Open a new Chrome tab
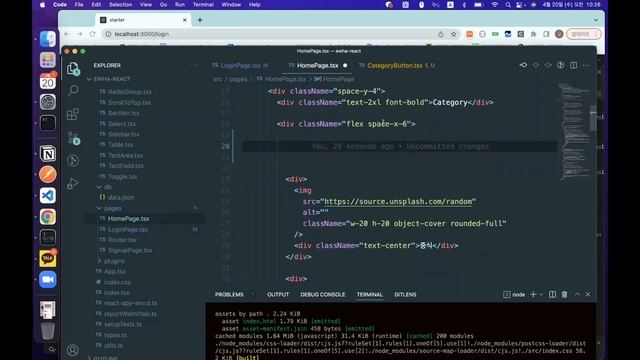Viewport: 640px width, 360px height. tap(200, 20)
